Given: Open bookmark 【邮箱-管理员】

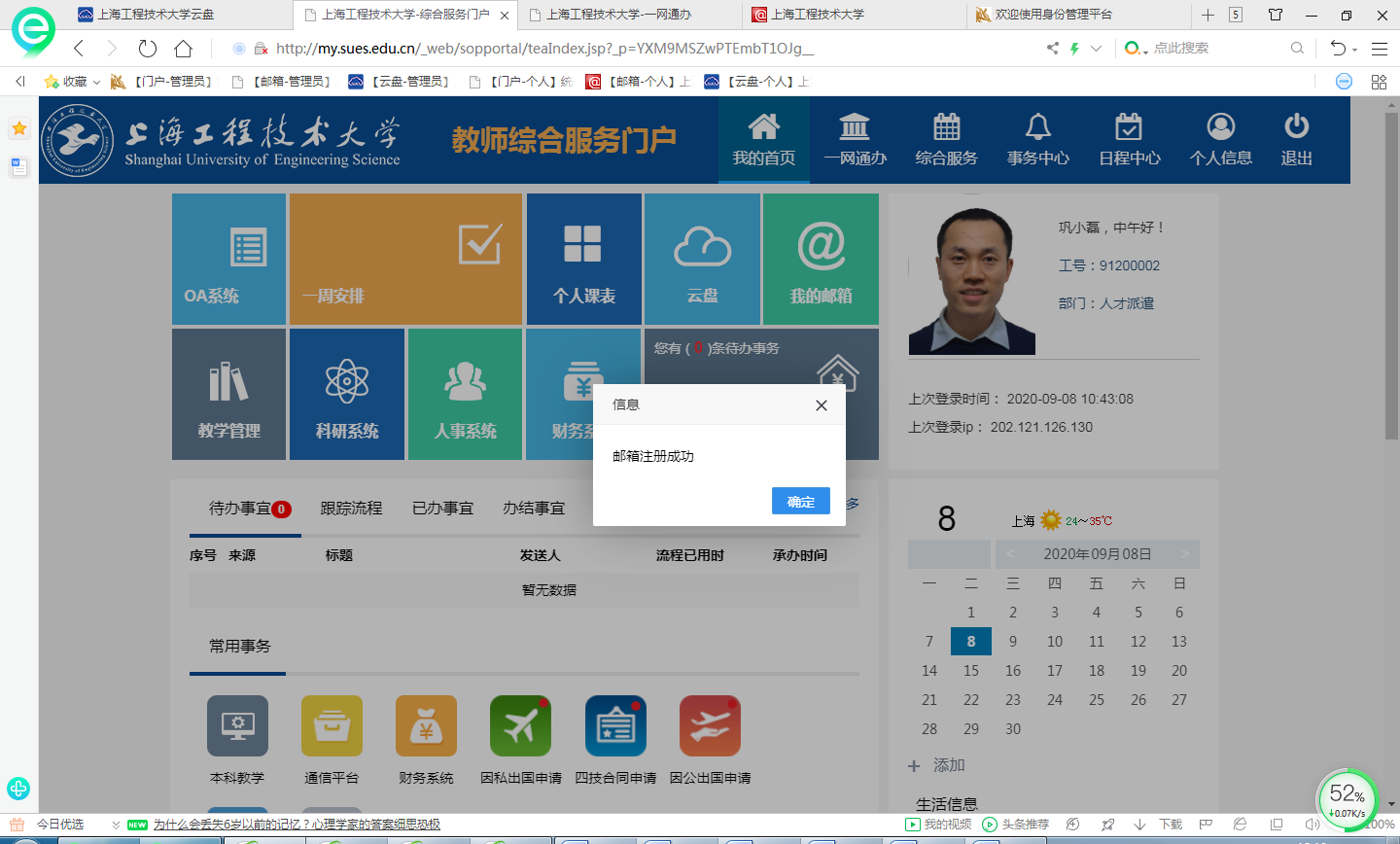Looking at the screenshot, I should point(282,82).
